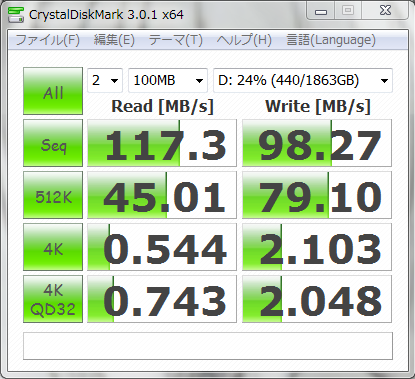This screenshot has width=415, height=379.
Task: Start the 4K QD32 benchmark
Action: point(53,299)
